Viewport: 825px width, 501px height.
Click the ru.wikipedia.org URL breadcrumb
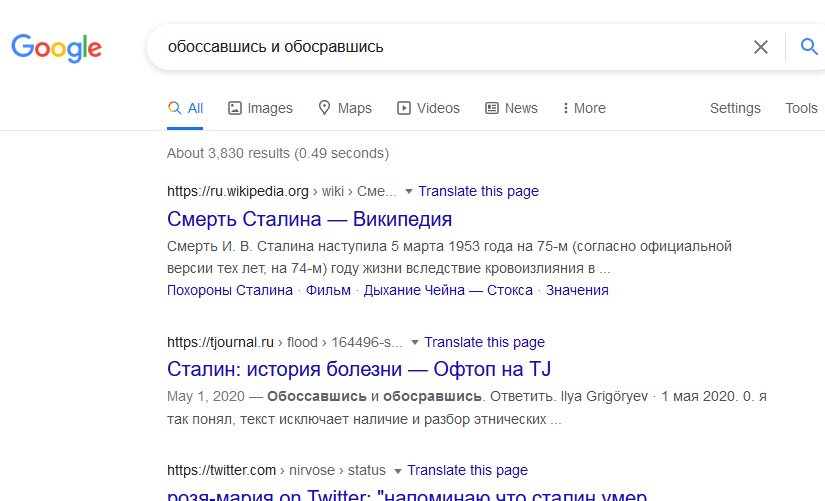click(x=282, y=191)
